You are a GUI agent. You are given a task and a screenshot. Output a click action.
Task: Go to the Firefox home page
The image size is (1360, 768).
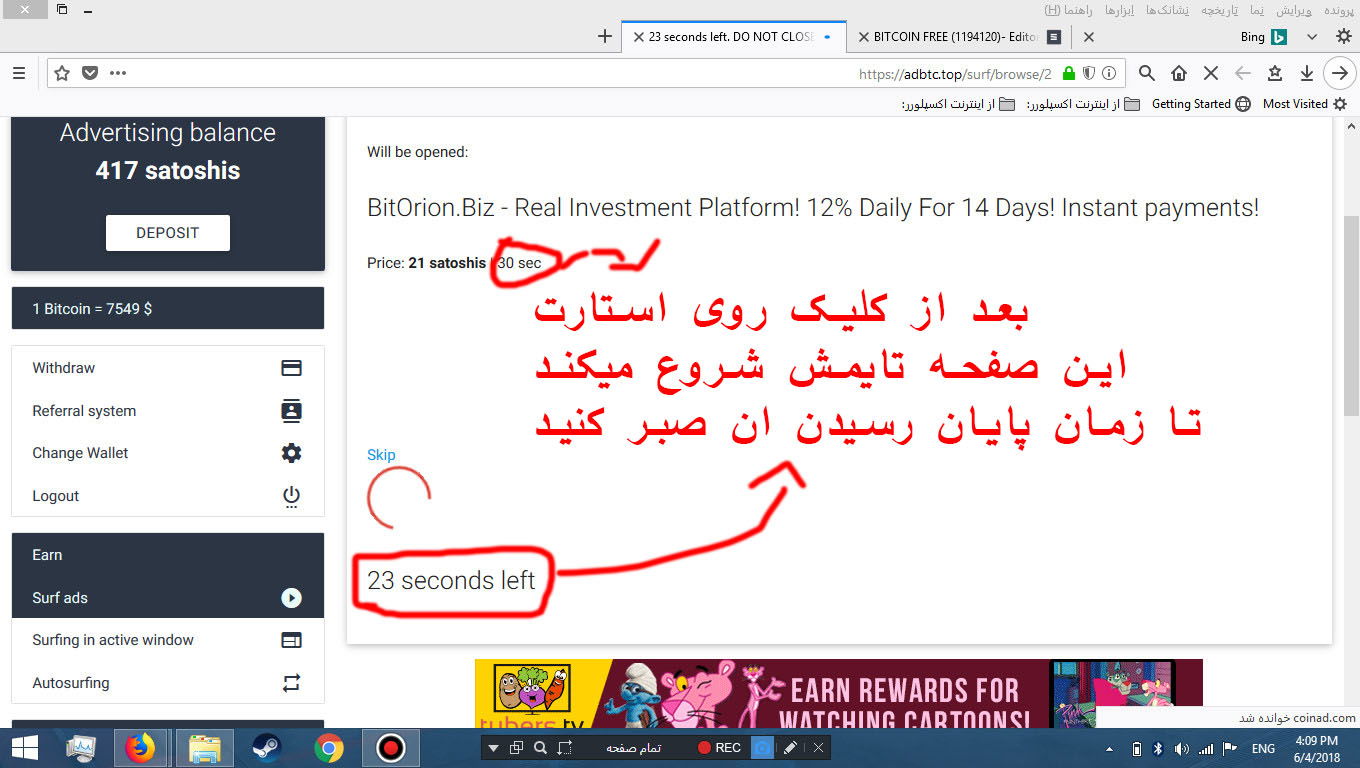[x=1179, y=73]
